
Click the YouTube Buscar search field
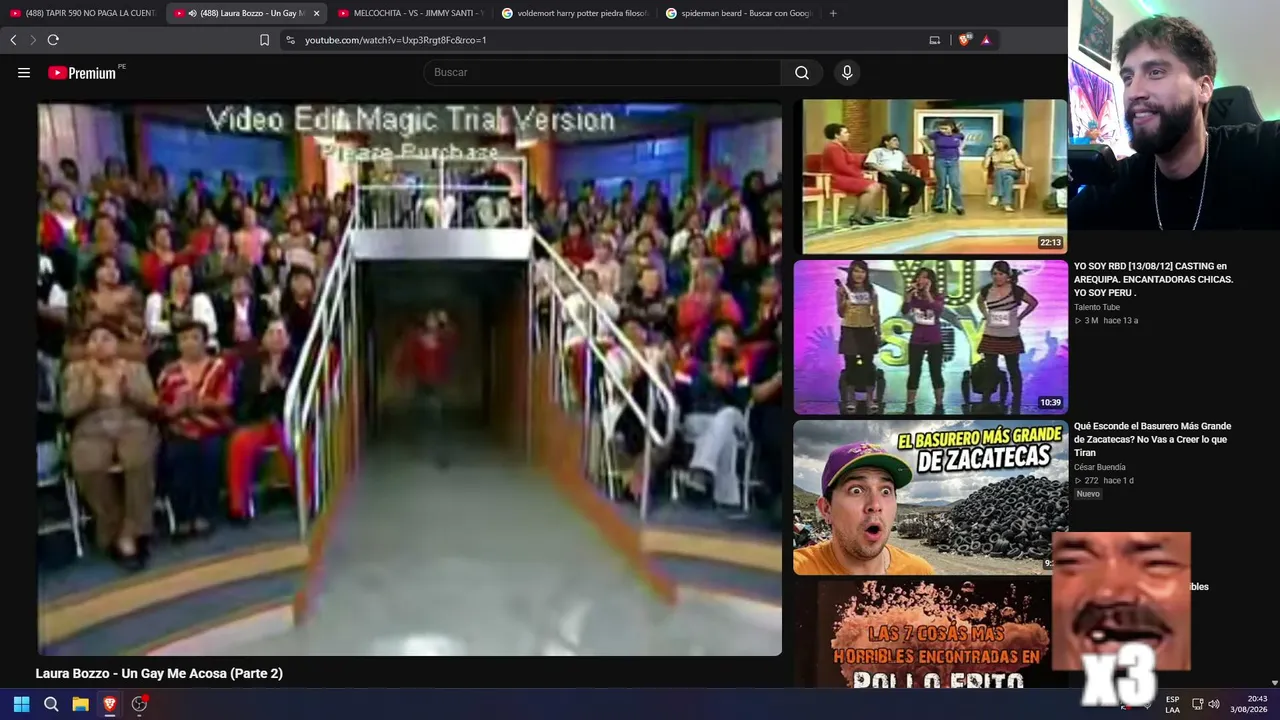click(x=602, y=73)
